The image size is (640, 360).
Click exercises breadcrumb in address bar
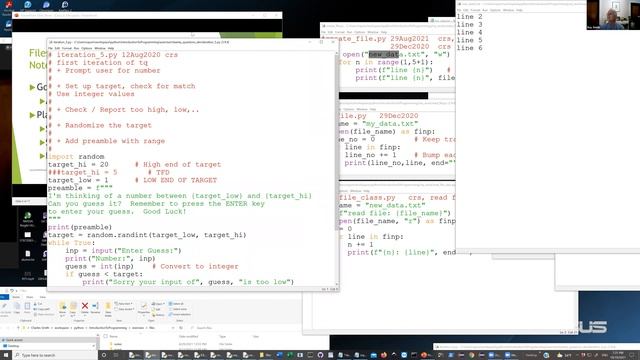click(x=138, y=328)
